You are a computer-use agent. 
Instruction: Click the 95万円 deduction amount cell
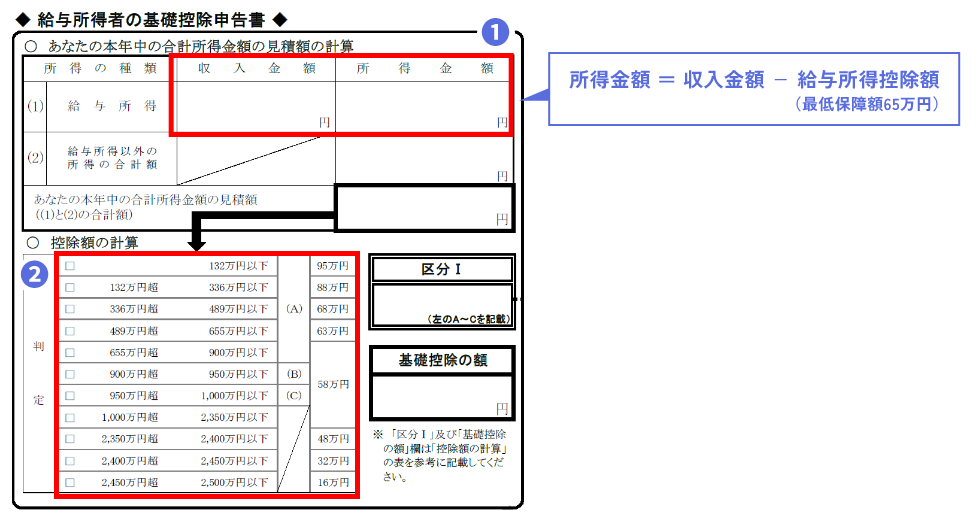(x=332, y=266)
